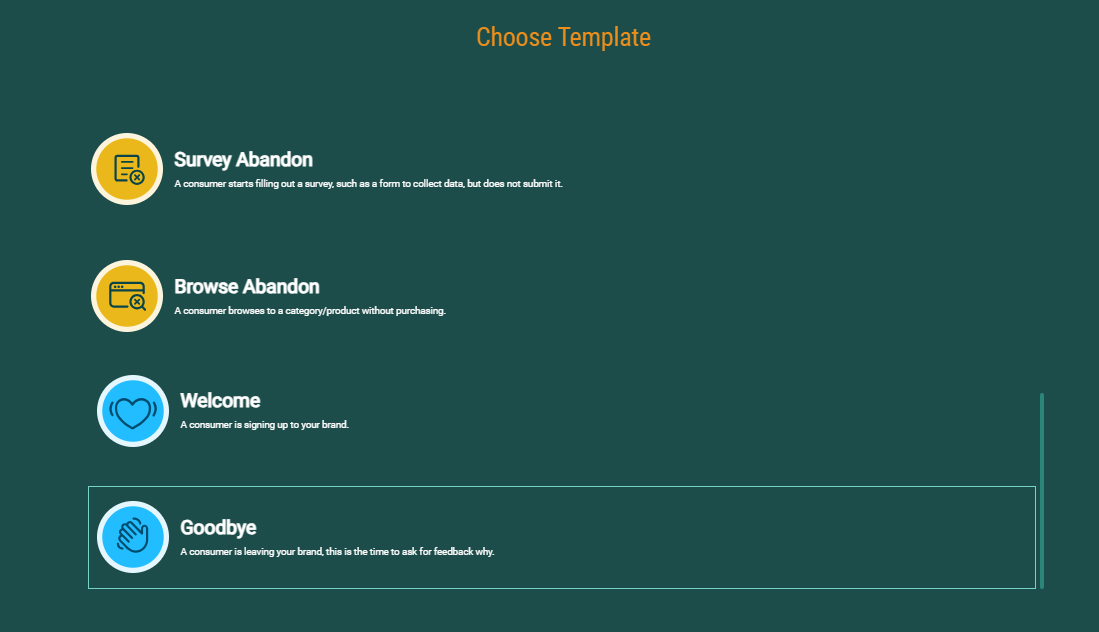Click the Browse Abandon browser window icon
The height and width of the screenshot is (632, 1099).
pos(127,296)
